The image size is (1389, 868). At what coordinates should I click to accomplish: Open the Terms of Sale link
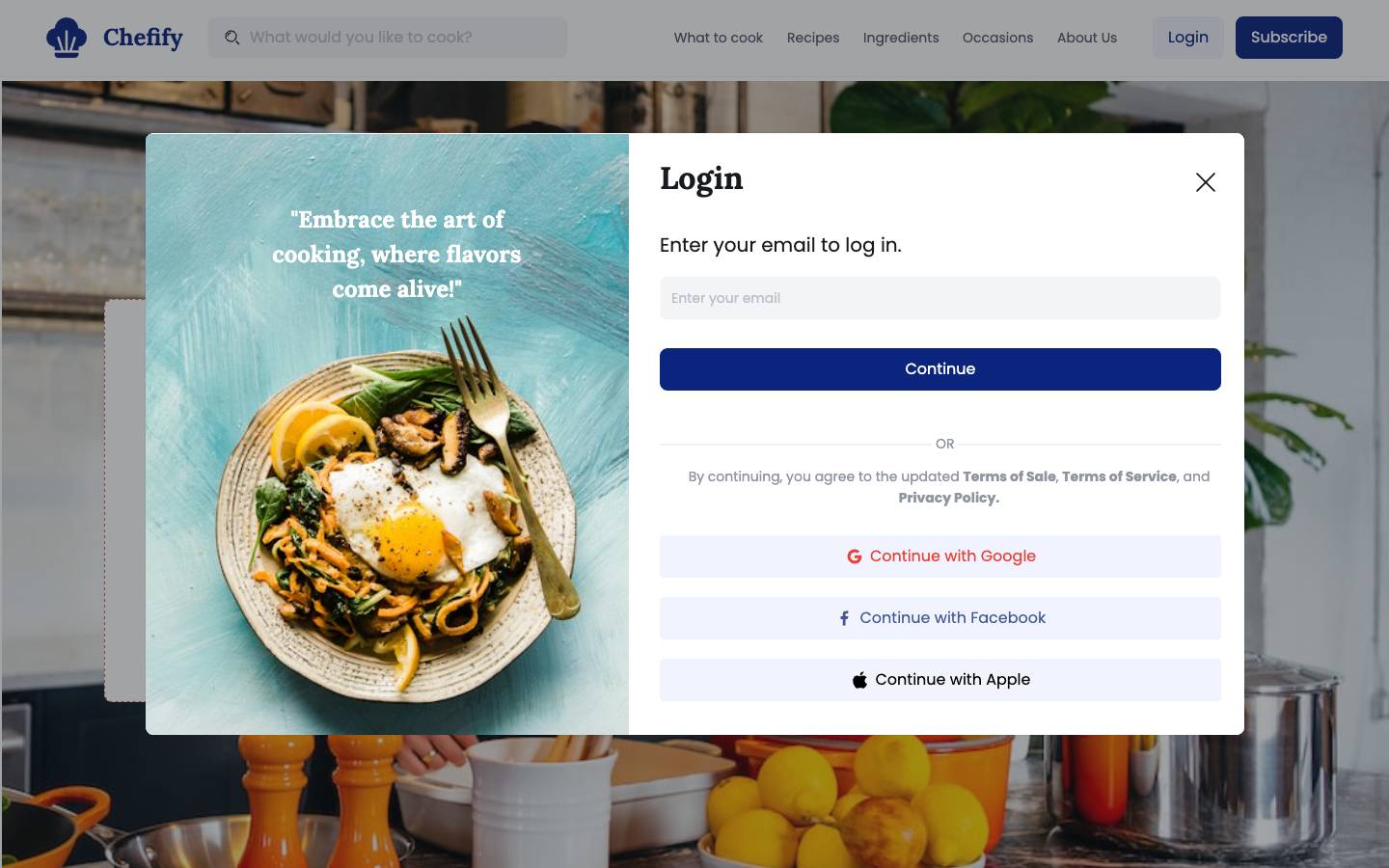(x=1009, y=476)
